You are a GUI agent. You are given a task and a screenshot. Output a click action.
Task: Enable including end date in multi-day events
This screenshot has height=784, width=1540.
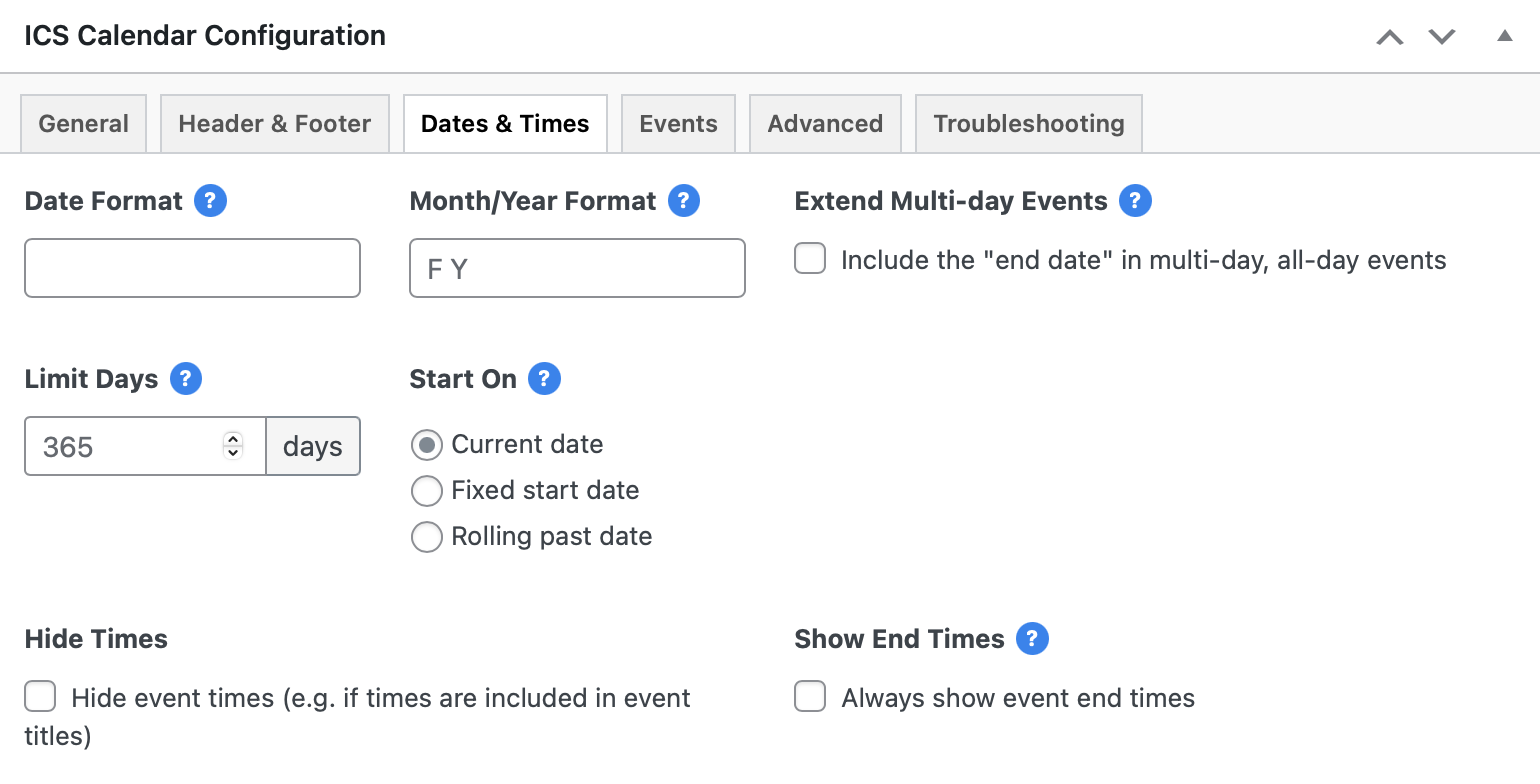point(809,258)
